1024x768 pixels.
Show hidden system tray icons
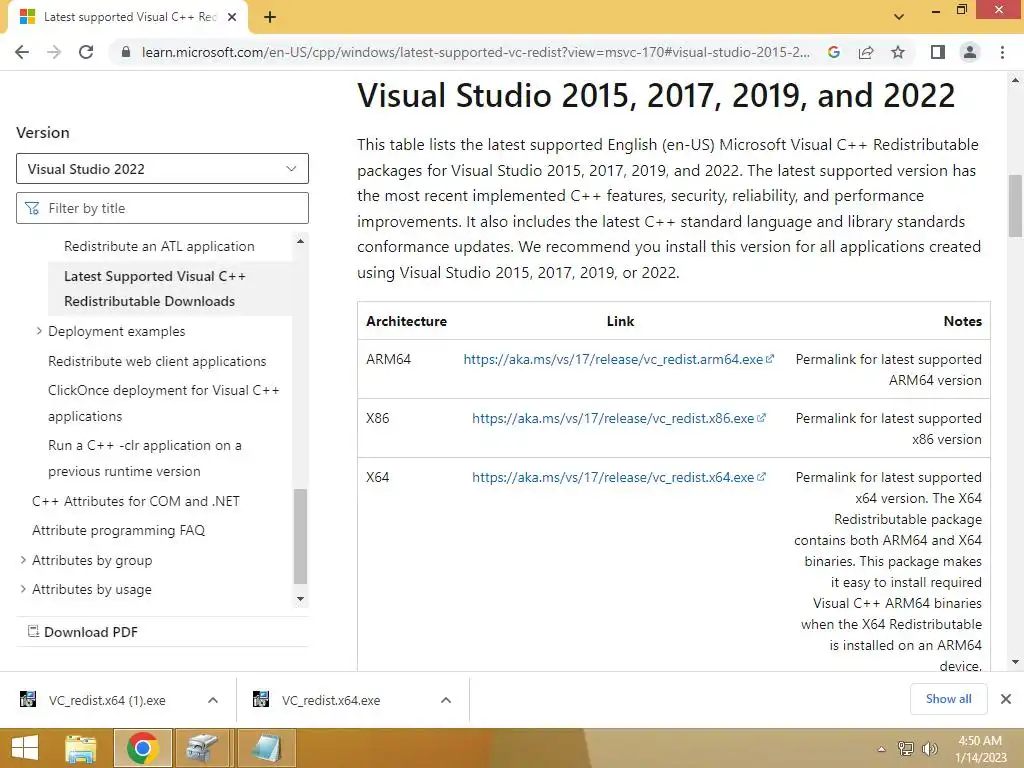pyautogui.click(x=882, y=749)
